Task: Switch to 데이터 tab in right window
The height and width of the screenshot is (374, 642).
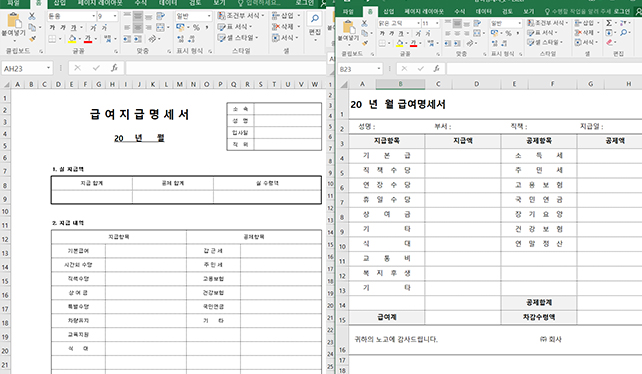Action: 483,11
